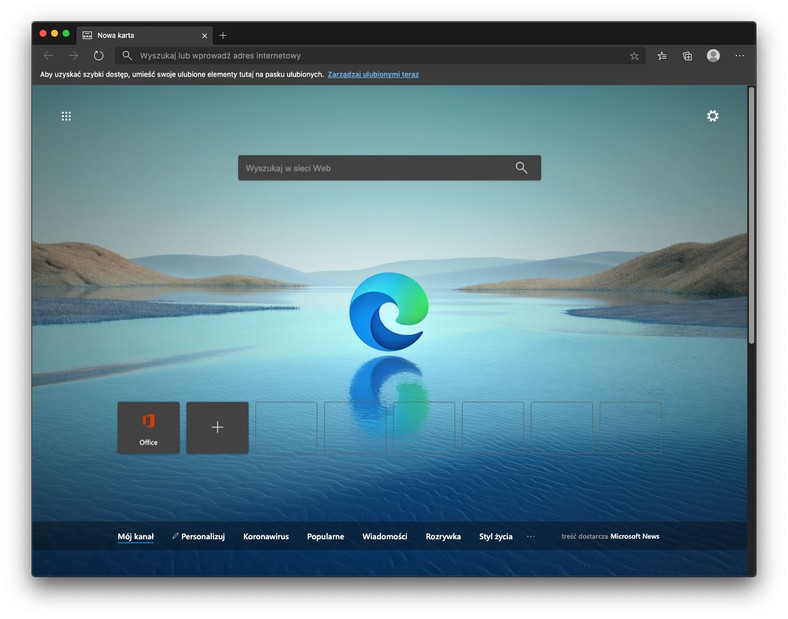Click the magnifier icon in web search box
The image size is (788, 619).
click(521, 168)
